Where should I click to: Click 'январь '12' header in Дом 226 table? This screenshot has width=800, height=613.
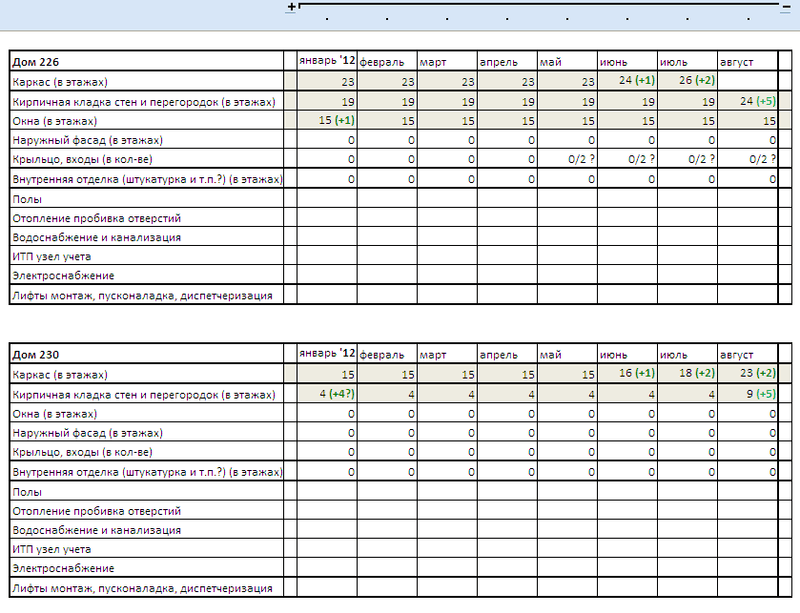(x=327, y=62)
